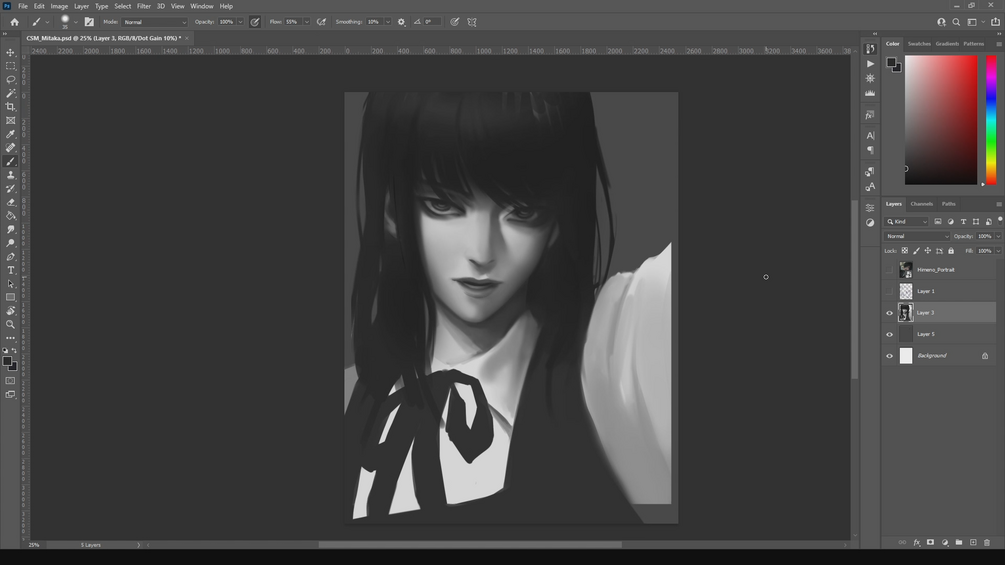Create new group folder button
The width and height of the screenshot is (1005, 565).
pyautogui.click(x=959, y=543)
